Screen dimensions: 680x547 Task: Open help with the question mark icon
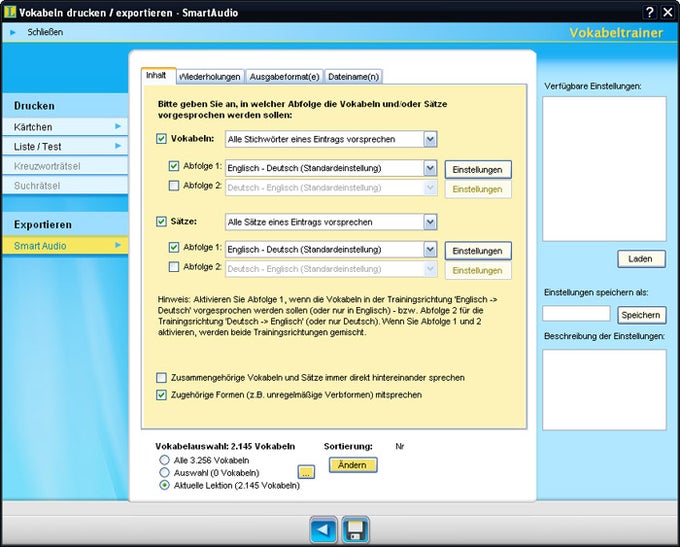click(649, 12)
